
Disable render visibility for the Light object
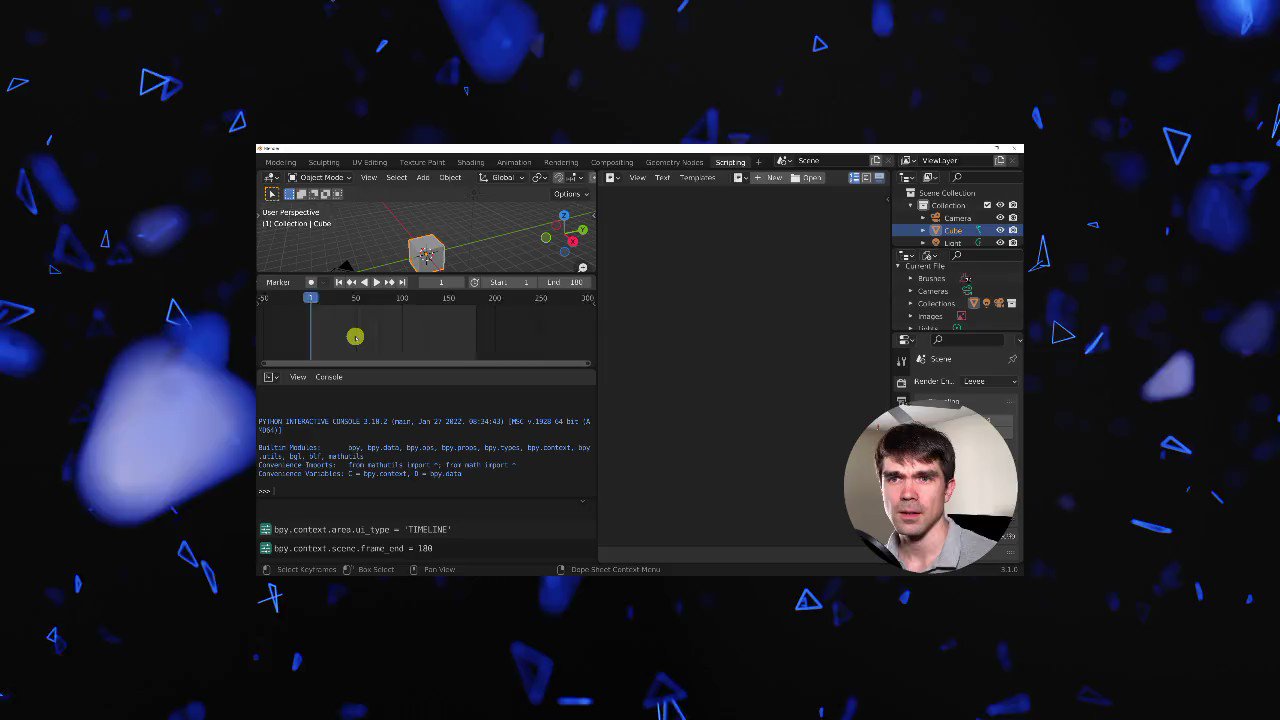1013,242
